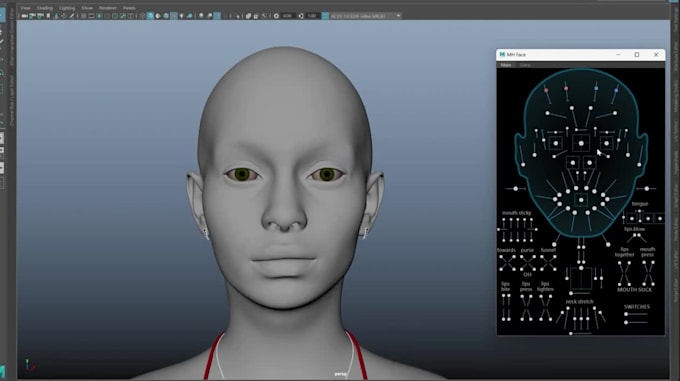Click the upper SWITCHES slider handle
The image size is (680, 381).
point(626,314)
